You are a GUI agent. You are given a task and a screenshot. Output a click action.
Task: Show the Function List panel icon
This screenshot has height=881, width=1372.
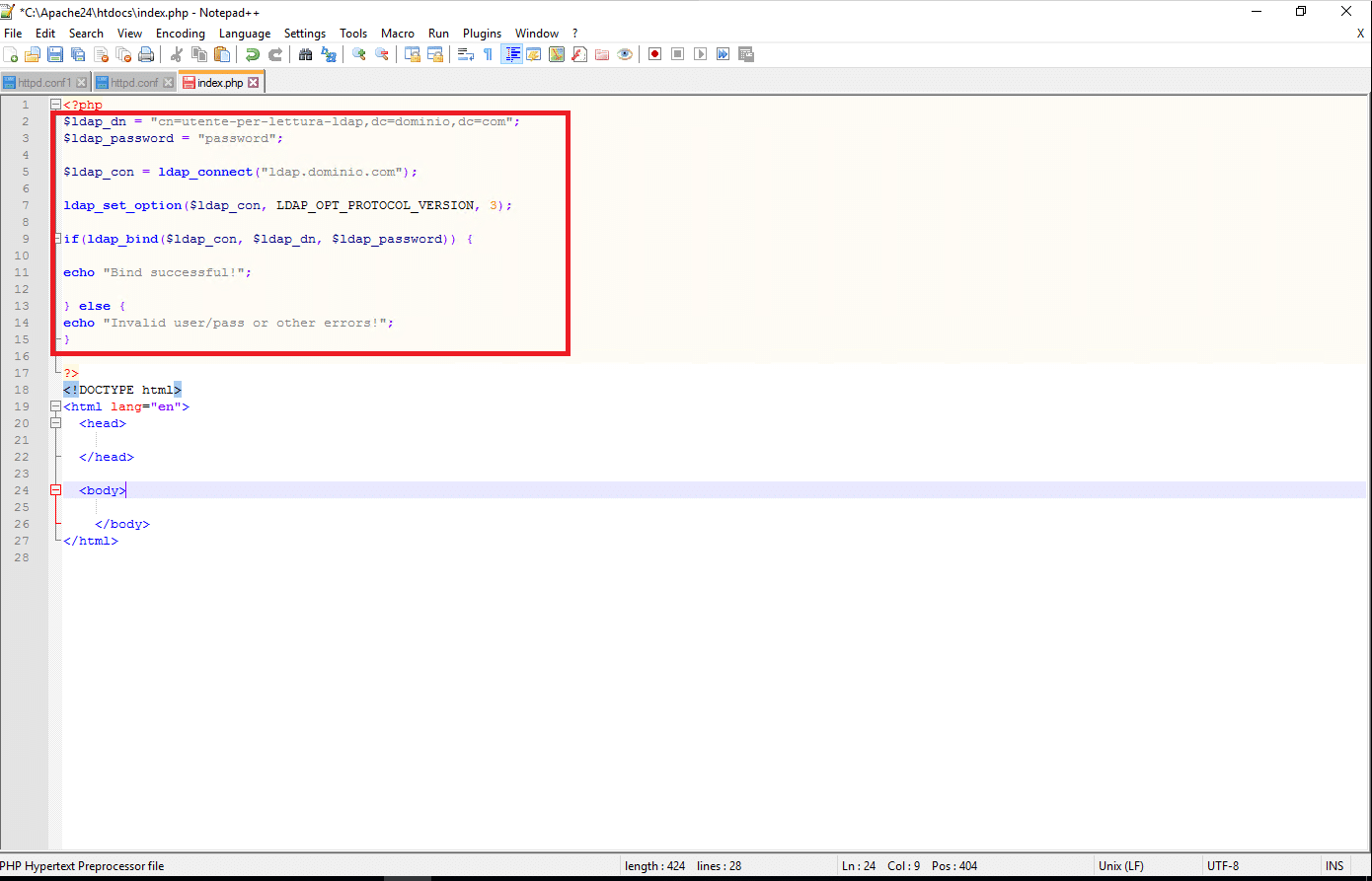(x=579, y=54)
